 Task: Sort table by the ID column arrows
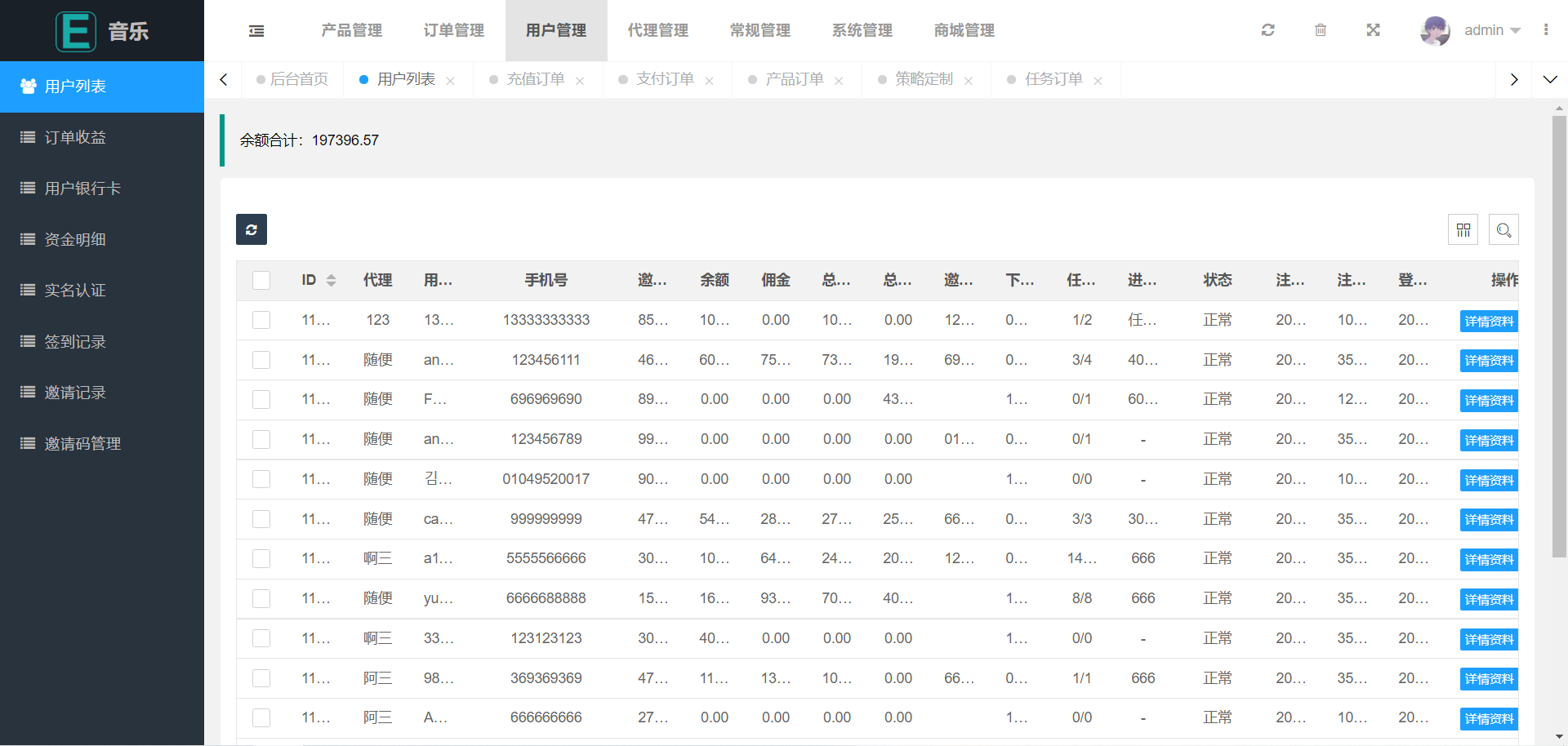[331, 281]
